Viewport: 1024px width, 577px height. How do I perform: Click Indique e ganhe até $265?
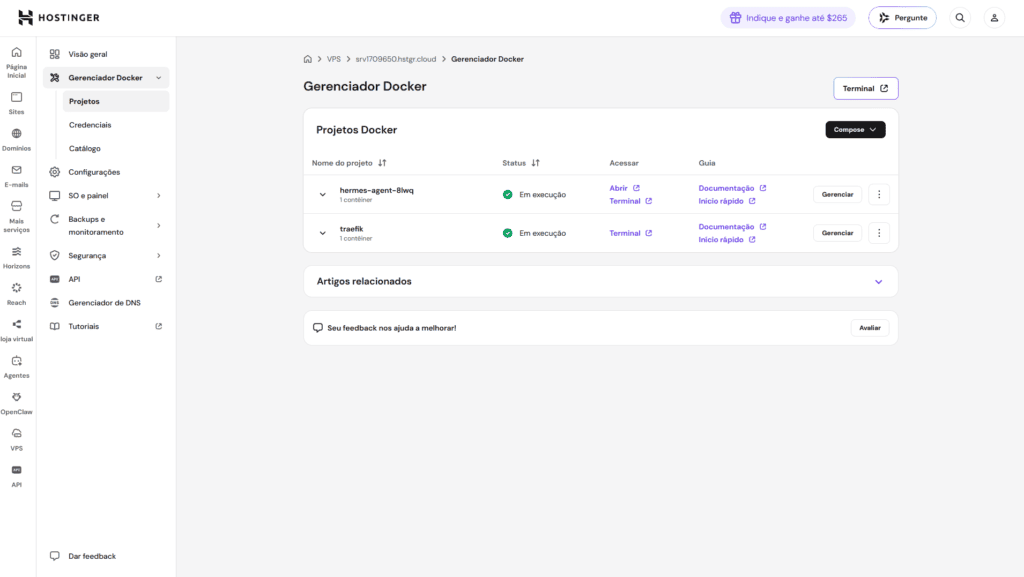point(788,18)
